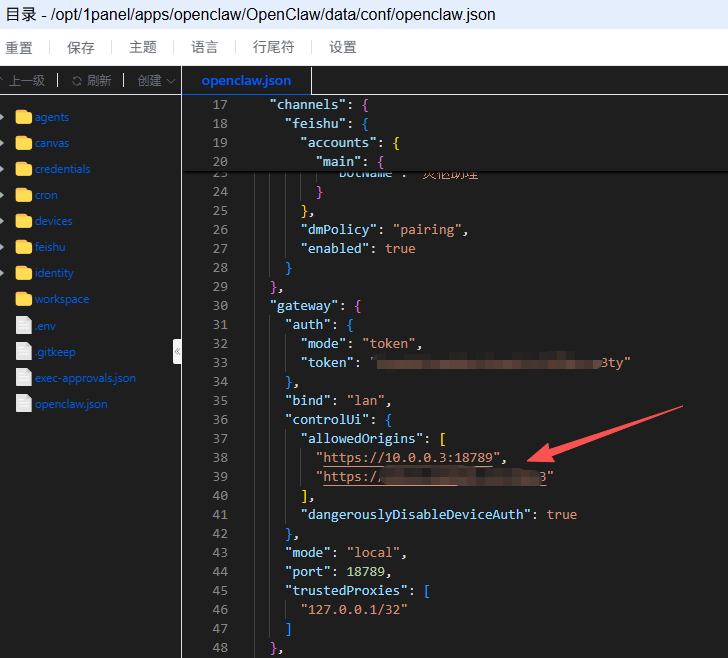Open the 创建 (create) dropdown
This screenshot has height=658, width=728.
[156, 81]
